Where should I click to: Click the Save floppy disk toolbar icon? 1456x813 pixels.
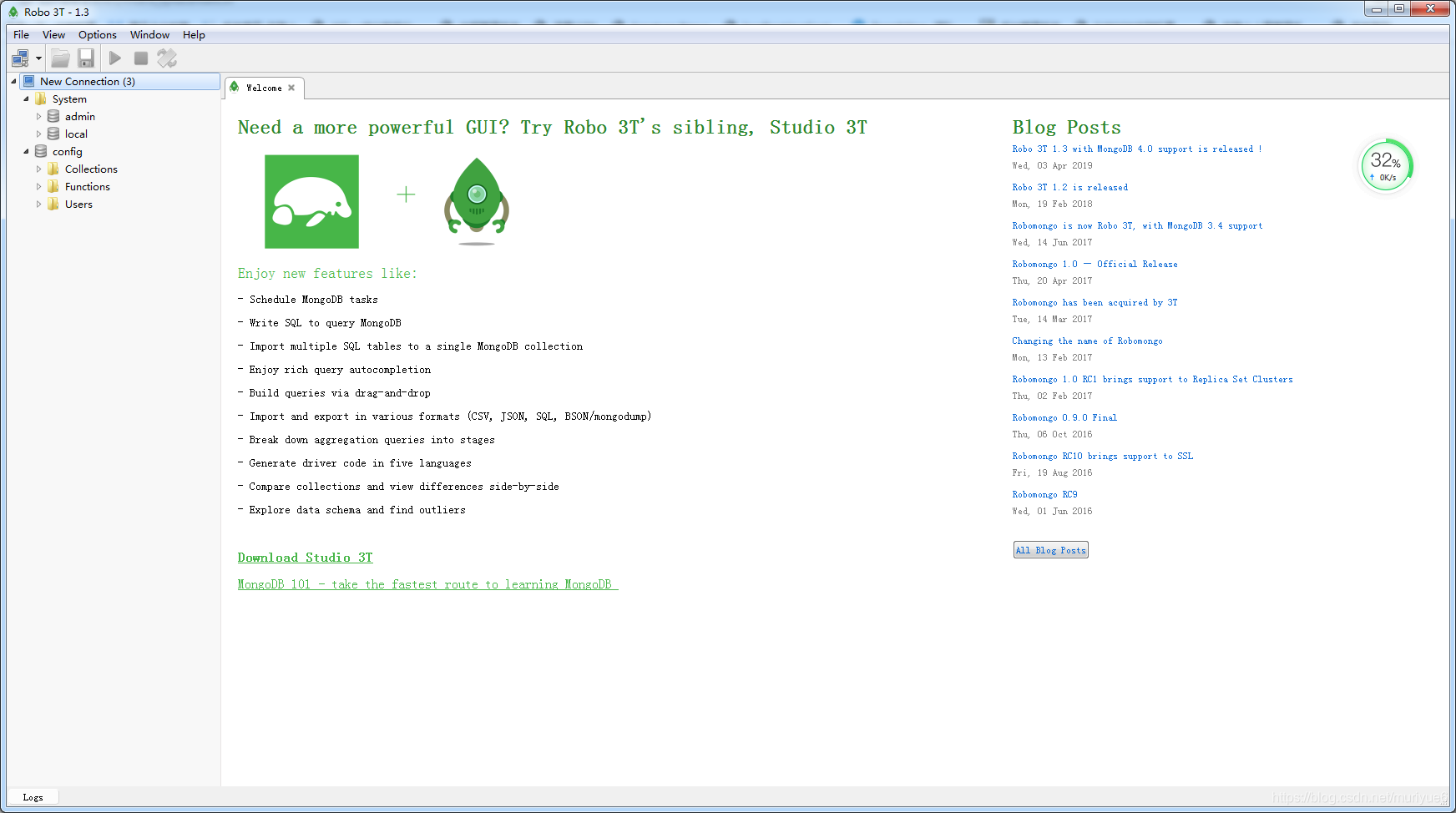point(86,58)
